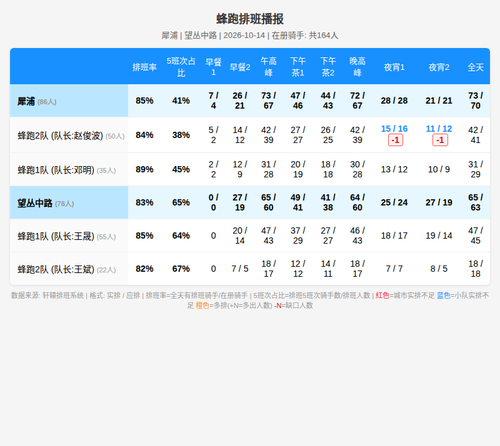Click the 夜宵2 column header
The width and height of the screenshot is (500, 446).
(x=439, y=67)
